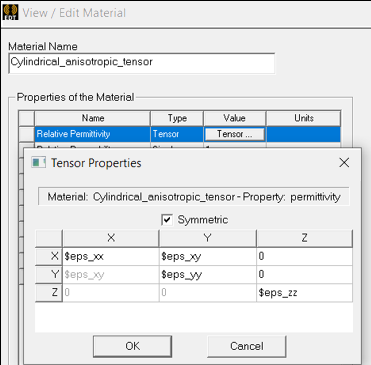
Task: Click the greyed zero in row Z column X
Action: [x=111, y=293]
